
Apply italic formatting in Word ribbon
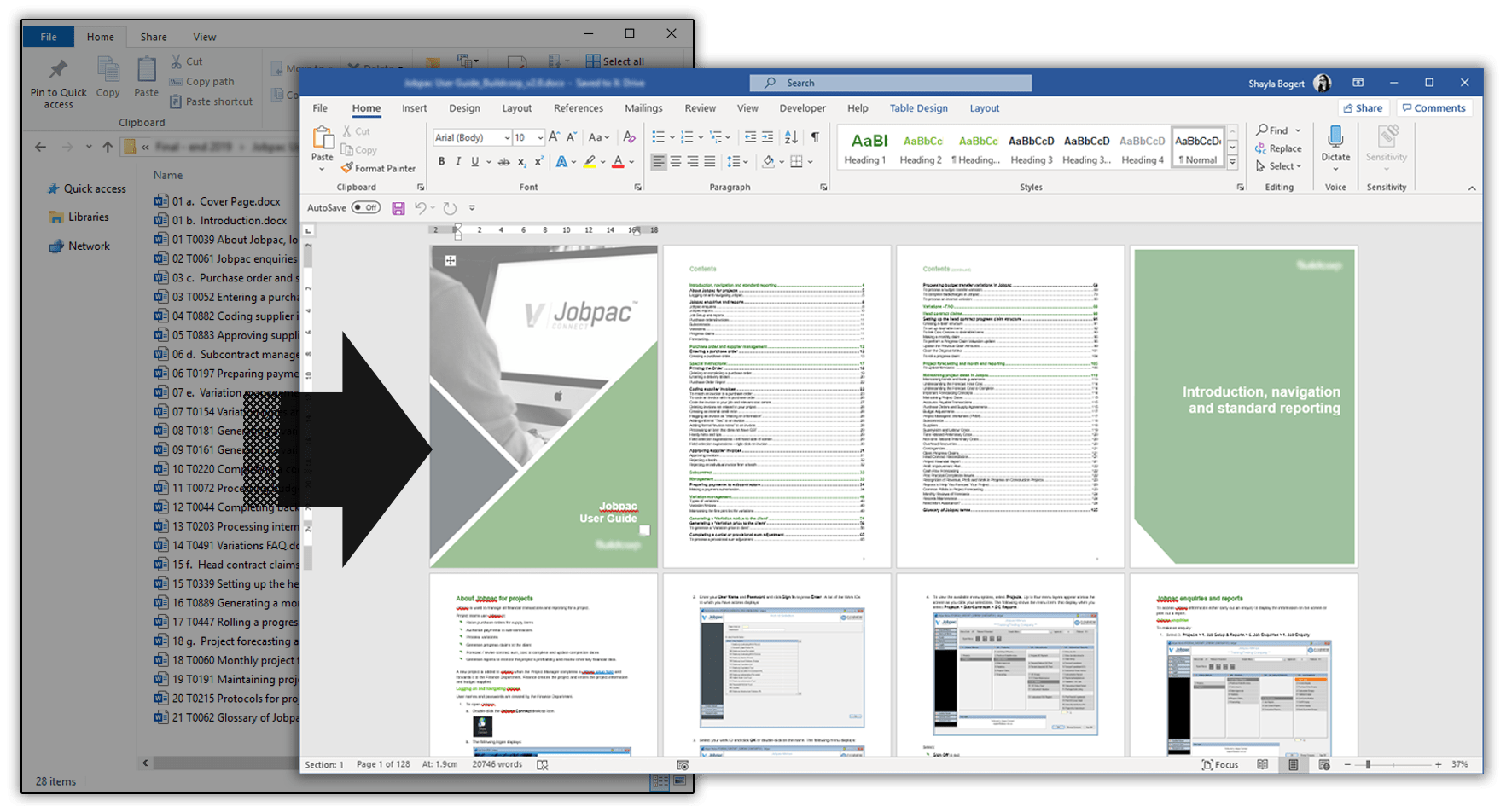tap(458, 161)
